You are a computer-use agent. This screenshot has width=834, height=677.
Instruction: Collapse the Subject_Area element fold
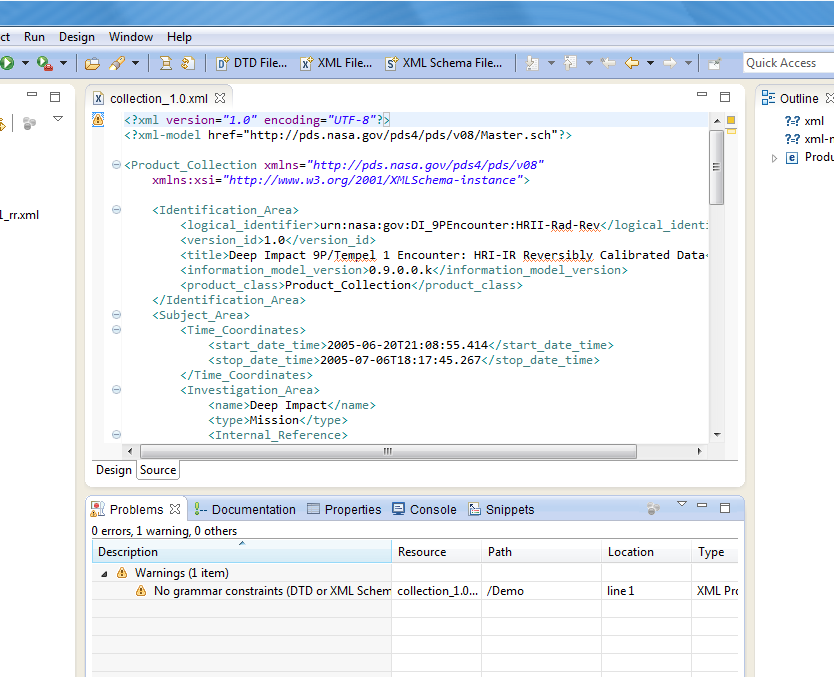tap(116, 314)
